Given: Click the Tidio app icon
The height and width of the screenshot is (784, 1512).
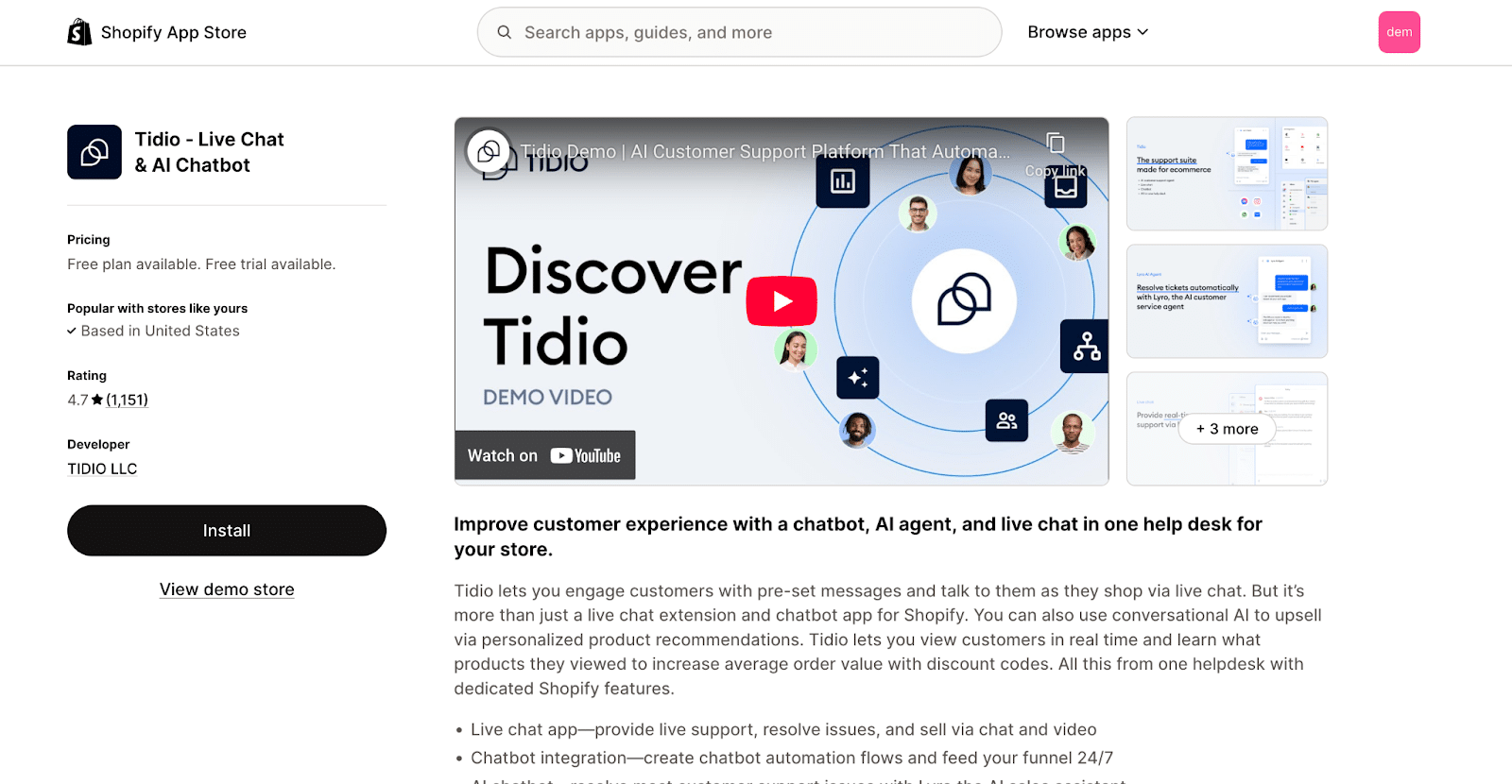Looking at the screenshot, I should coord(94,152).
